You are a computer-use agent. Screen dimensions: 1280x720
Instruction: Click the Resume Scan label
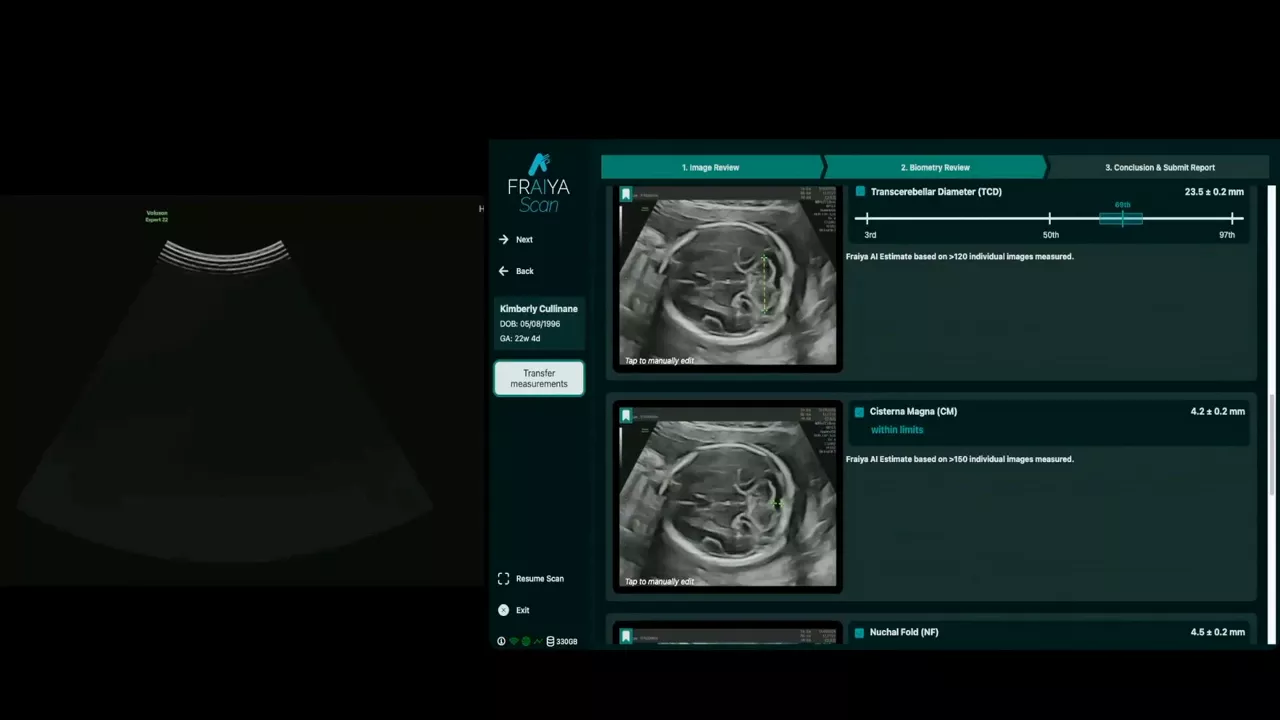click(540, 579)
